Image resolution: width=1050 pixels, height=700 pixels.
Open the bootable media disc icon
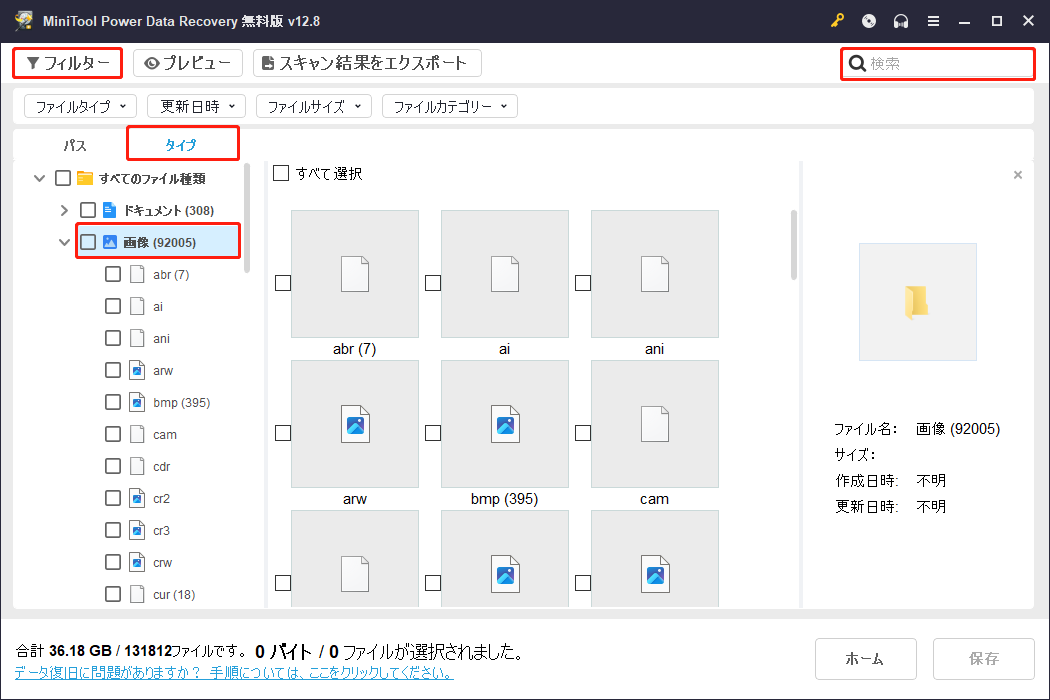click(868, 20)
